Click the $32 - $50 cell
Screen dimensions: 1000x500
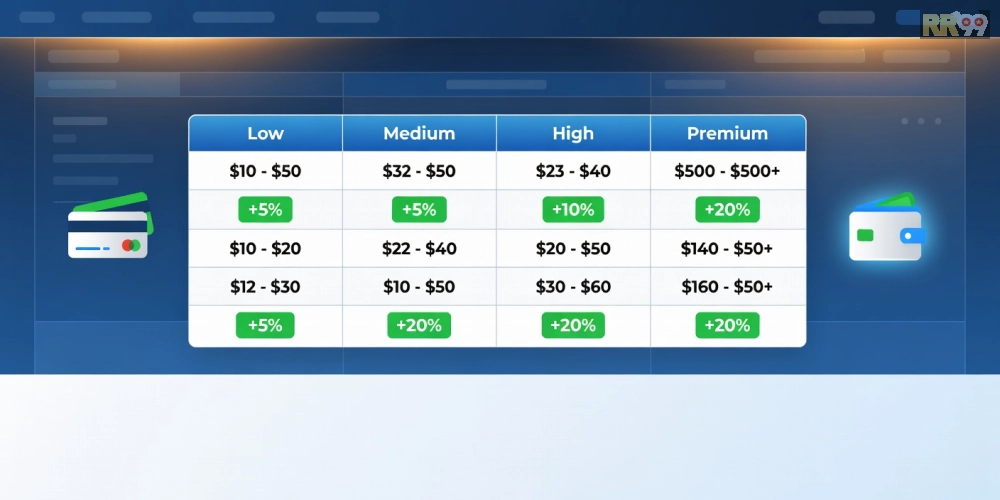[x=419, y=171]
